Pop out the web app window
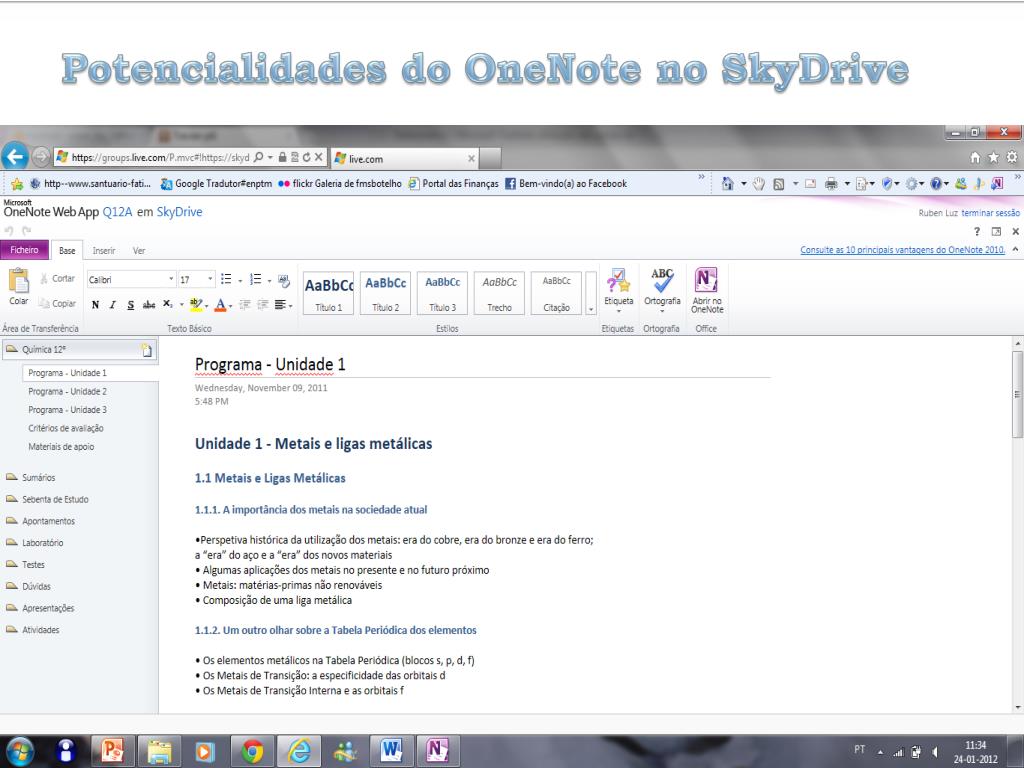 point(996,231)
